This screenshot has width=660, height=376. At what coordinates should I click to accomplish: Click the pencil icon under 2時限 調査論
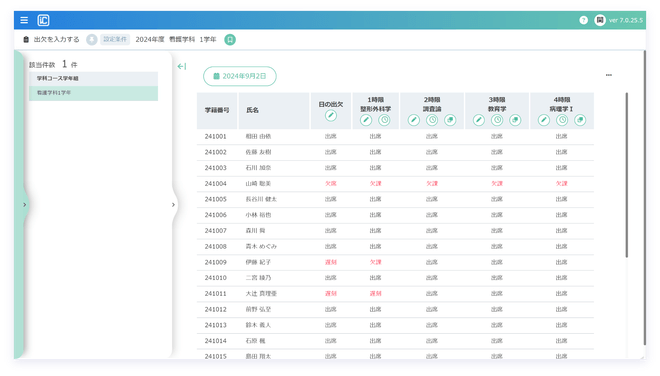[414, 120]
